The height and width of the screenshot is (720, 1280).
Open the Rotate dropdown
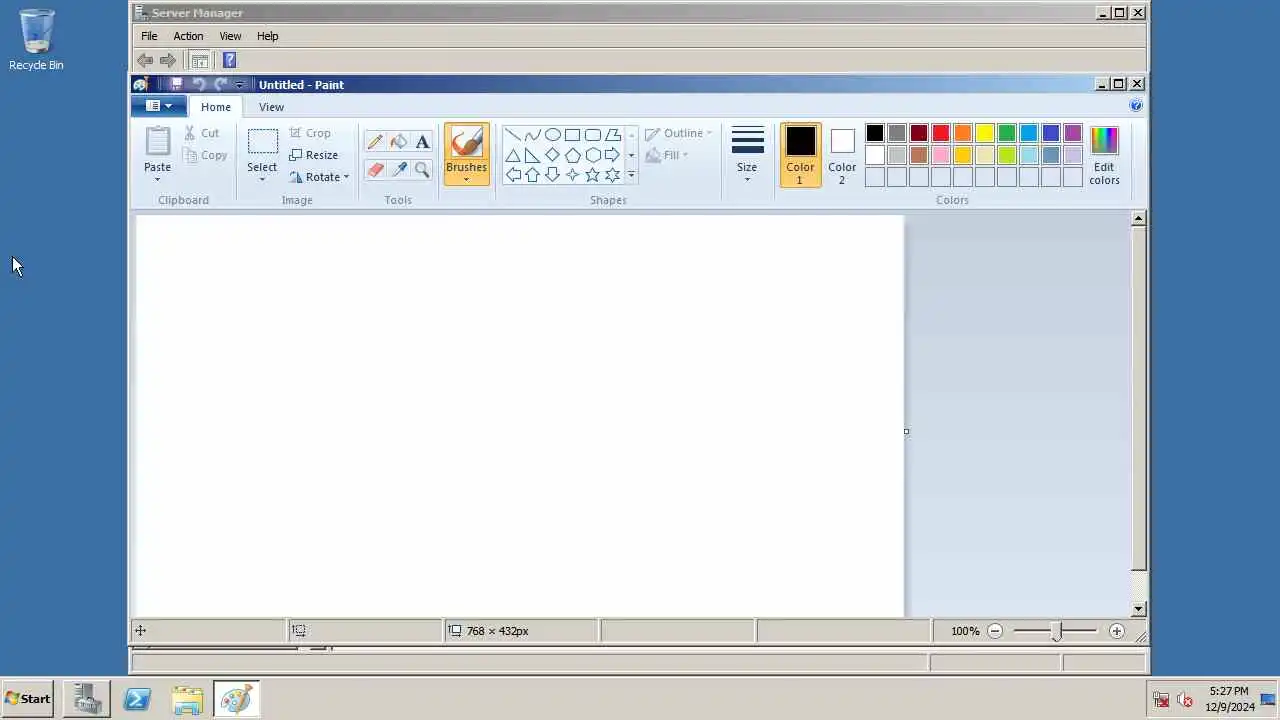[319, 177]
